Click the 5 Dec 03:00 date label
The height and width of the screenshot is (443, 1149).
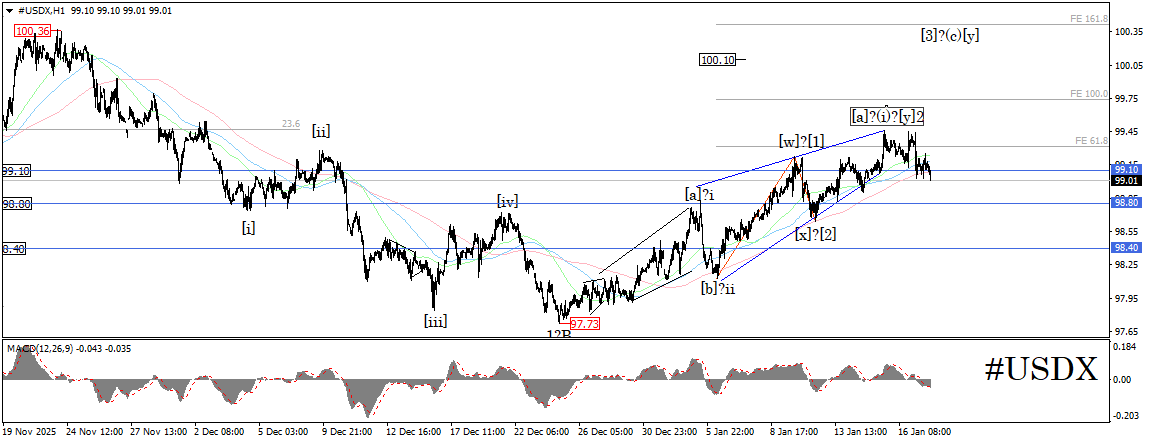point(284,431)
